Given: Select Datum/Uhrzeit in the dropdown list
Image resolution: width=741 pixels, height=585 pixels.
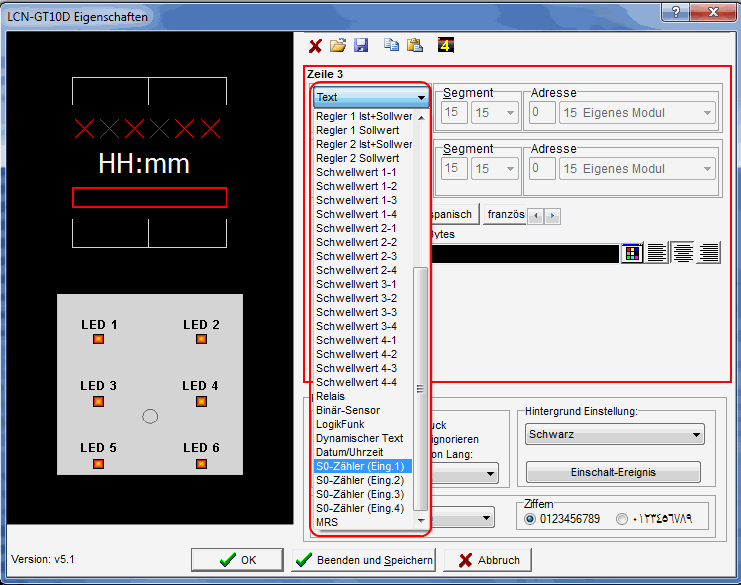Looking at the screenshot, I should tap(351, 452).
